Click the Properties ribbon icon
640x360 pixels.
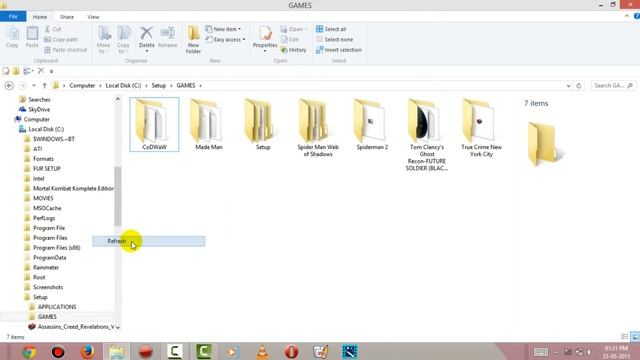pyautogui.click(x=265, y=39)
